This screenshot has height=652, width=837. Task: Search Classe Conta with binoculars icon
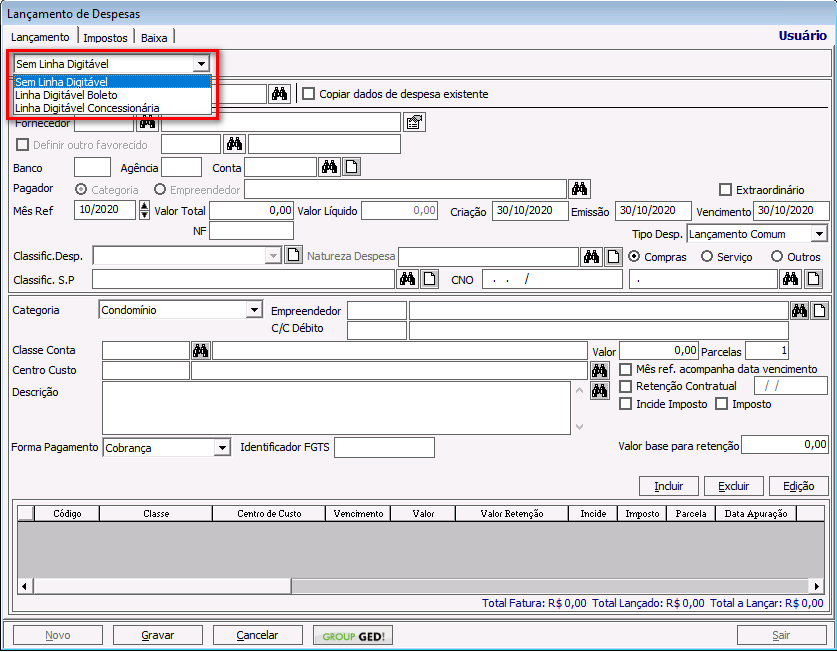tap(201, 351)
